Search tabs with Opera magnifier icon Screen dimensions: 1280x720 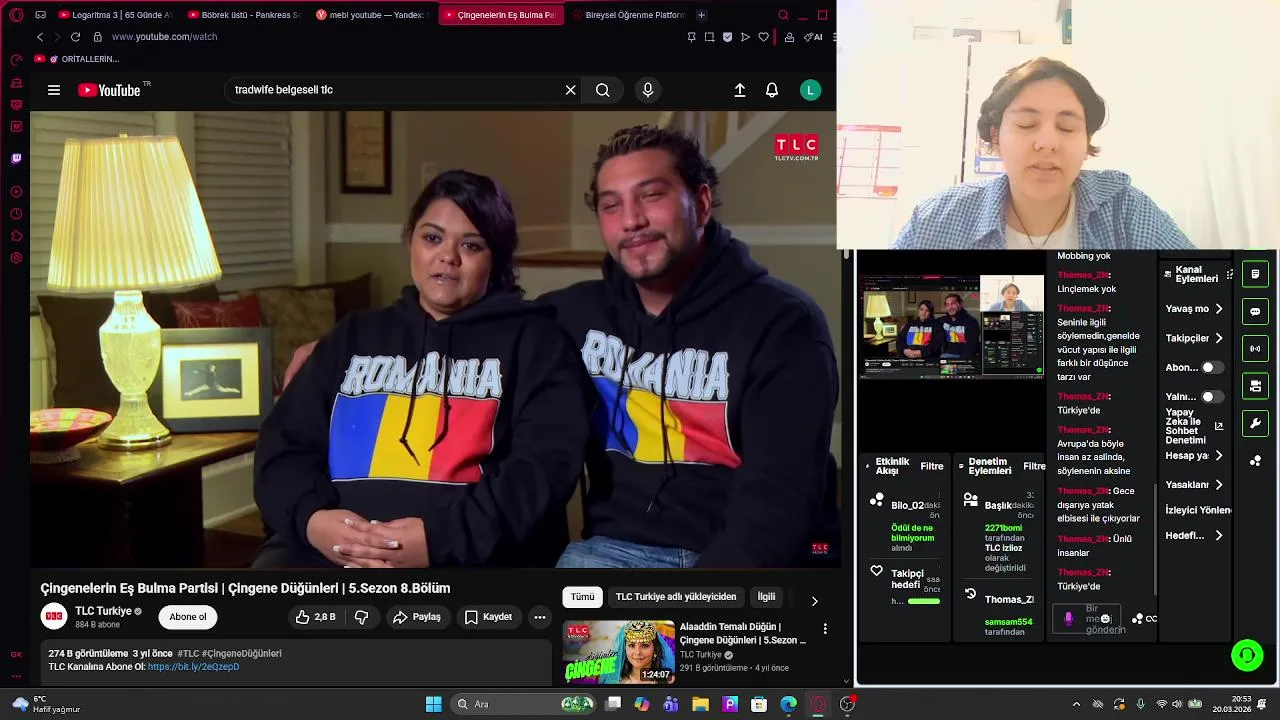(783, 15)
